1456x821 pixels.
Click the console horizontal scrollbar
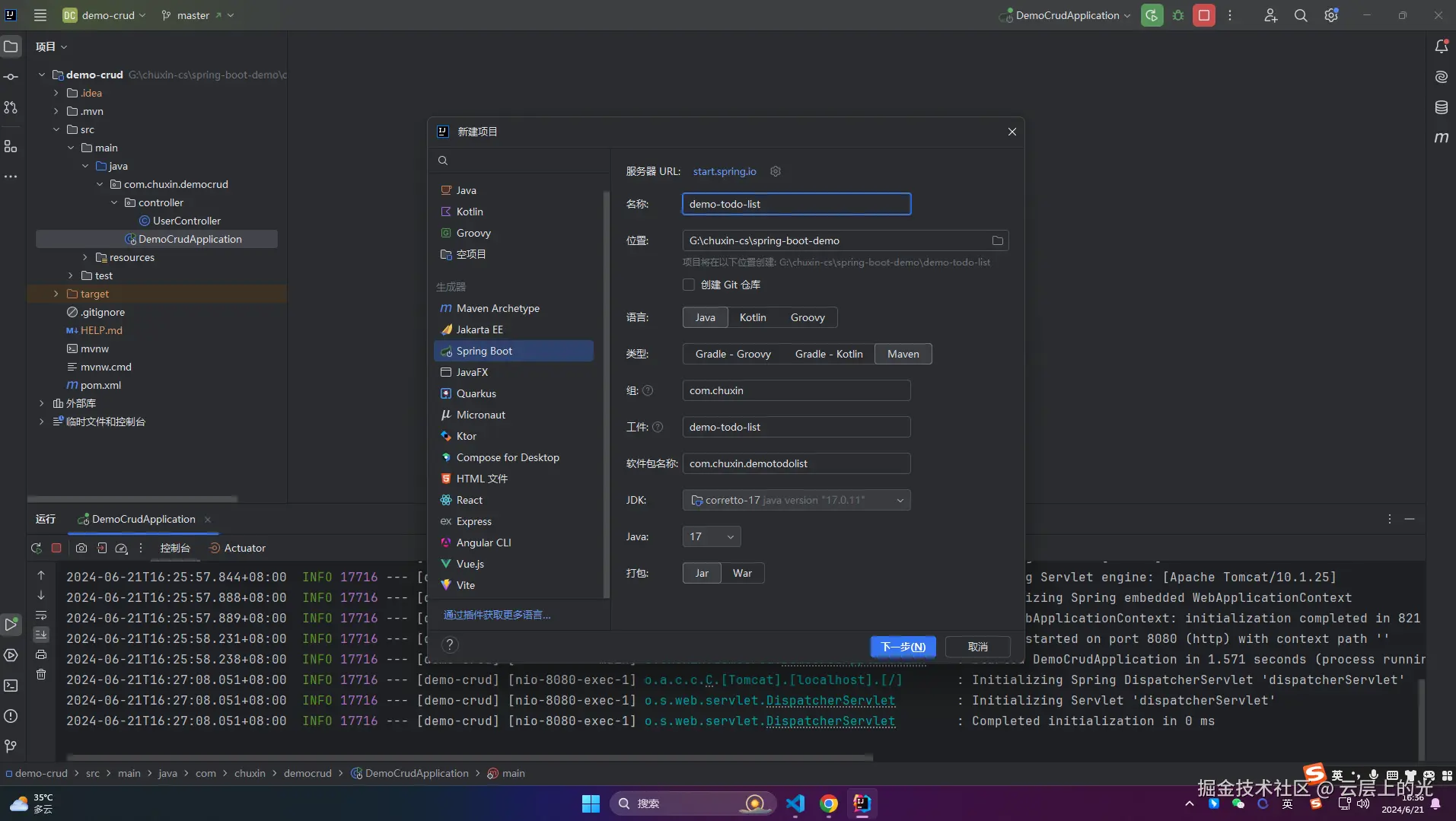(470, 758)
